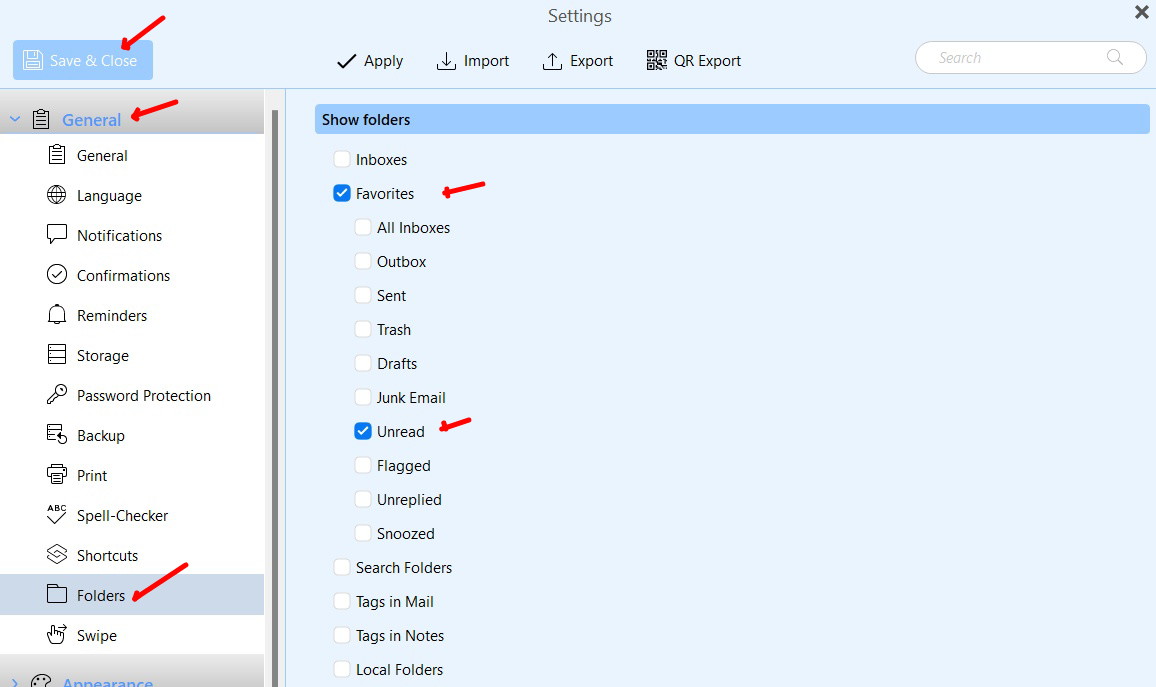Toggle the Drafts checkbox
This screenshot has height=687, width=1156.
(363, 363)
